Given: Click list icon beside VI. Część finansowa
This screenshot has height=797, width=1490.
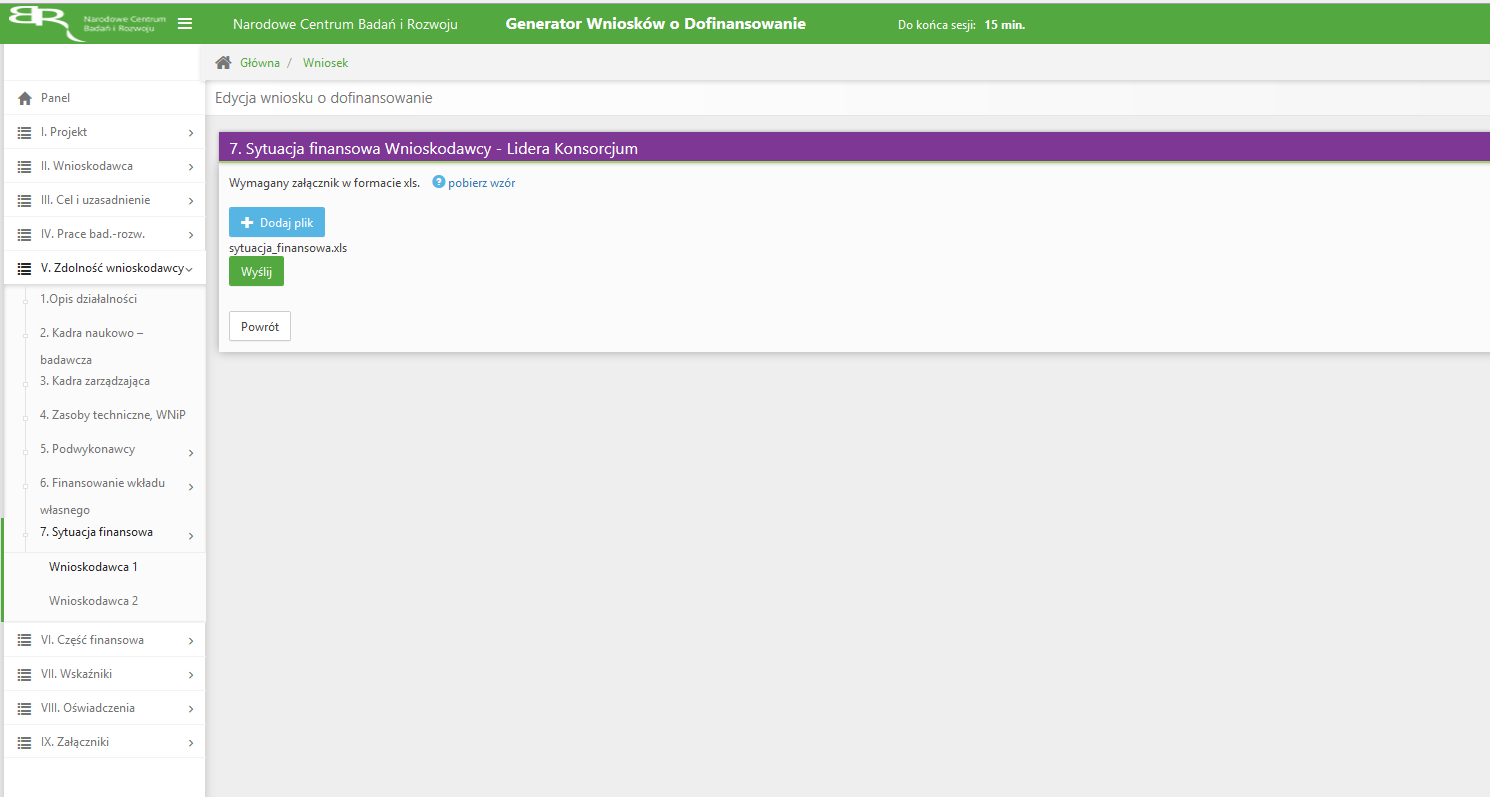Looking at the screenshot, I should [25, 640].
